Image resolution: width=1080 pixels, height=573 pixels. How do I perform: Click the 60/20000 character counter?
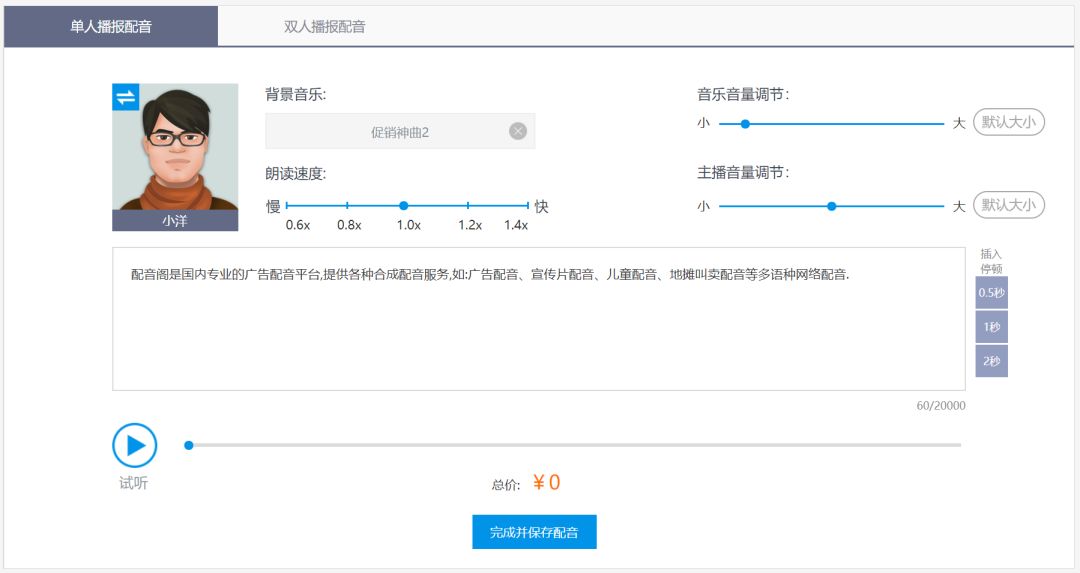[940, 406]
